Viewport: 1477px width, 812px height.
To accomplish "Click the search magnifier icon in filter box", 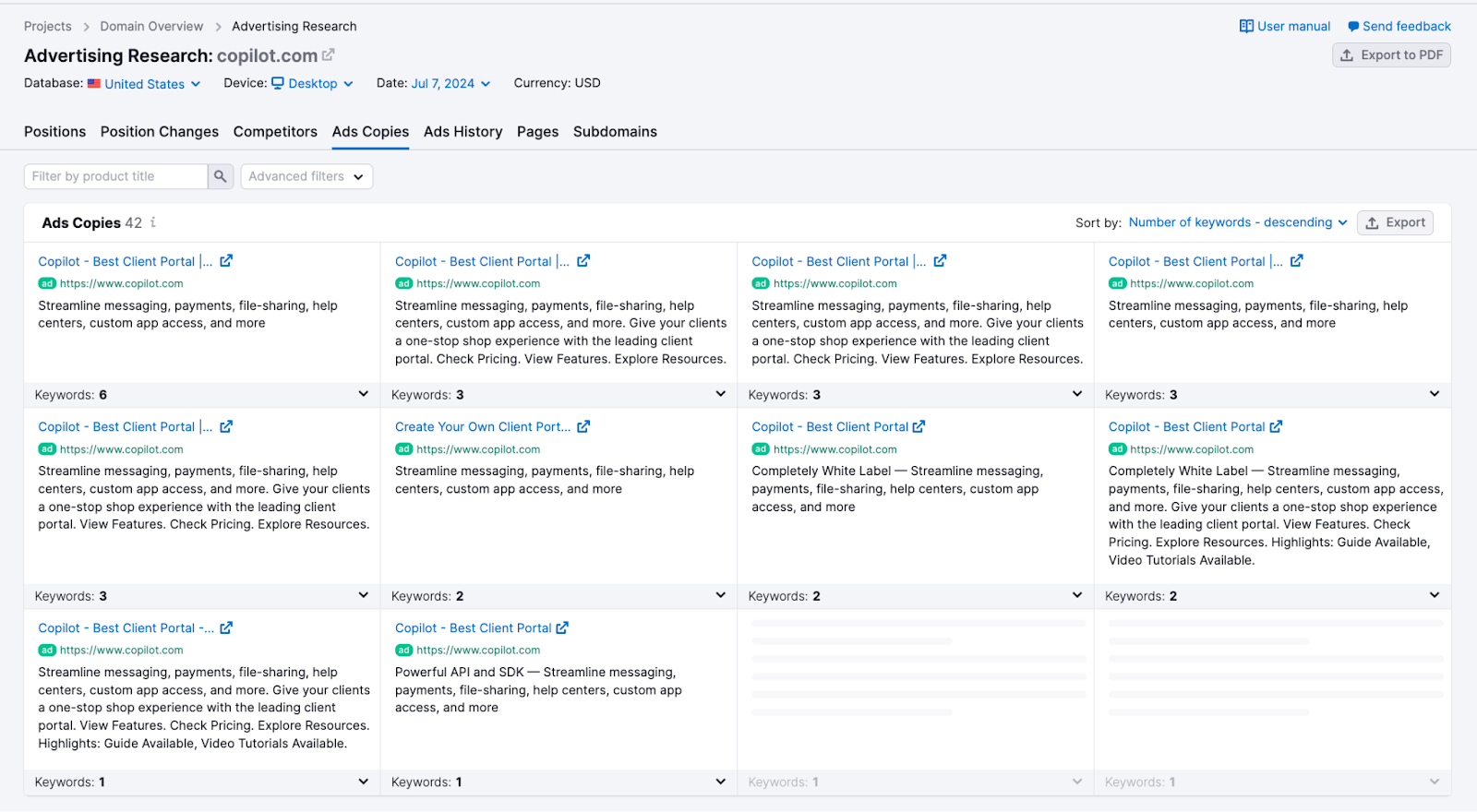I will click(220, 176).
